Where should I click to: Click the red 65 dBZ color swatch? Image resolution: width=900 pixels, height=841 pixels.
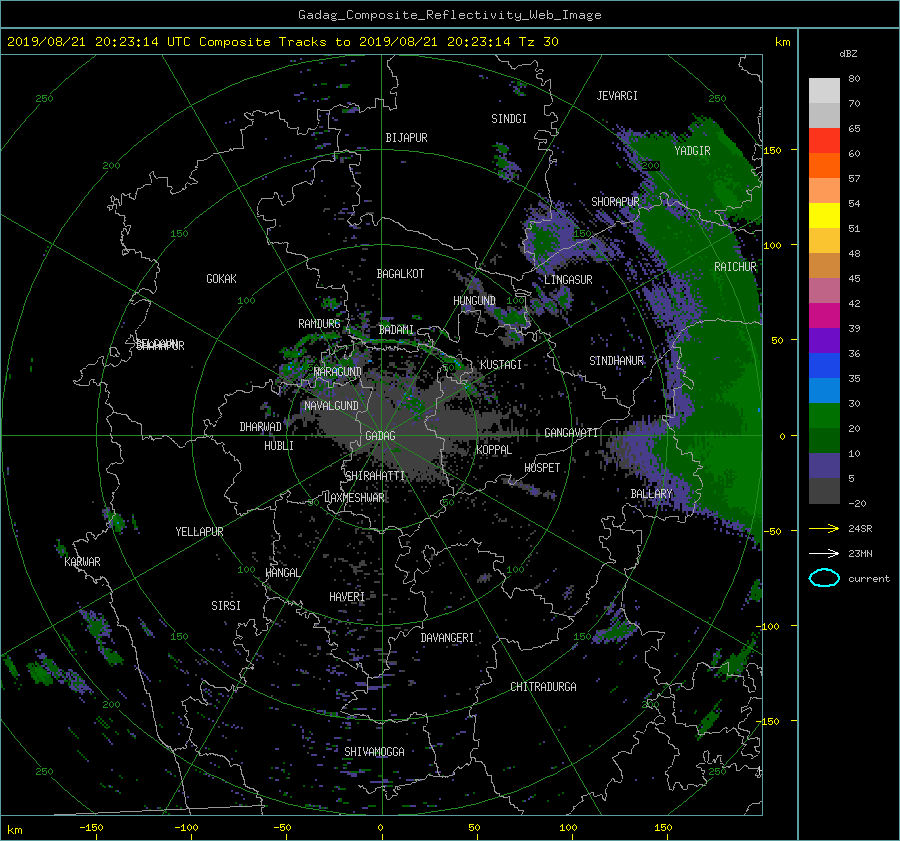[824, 141]
